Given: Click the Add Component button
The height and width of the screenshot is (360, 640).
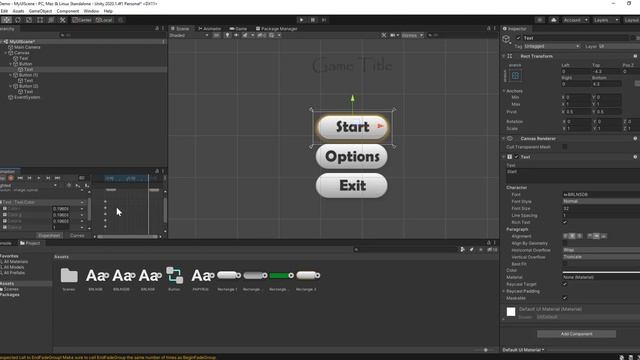Looking at the screenshot, I should (x=576, y=334).
